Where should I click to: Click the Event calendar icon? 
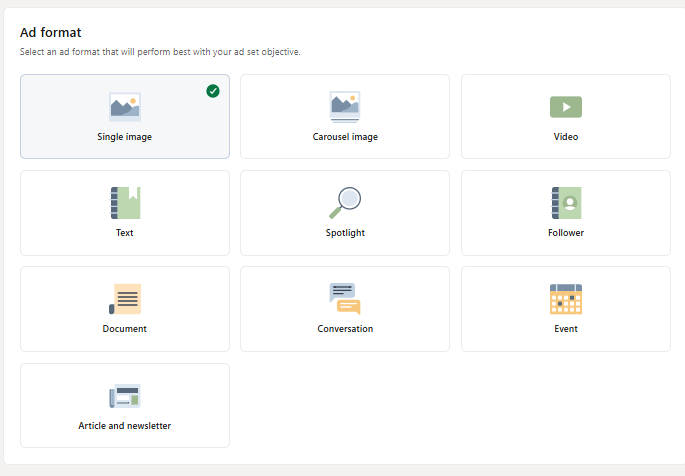pos(566,299)
